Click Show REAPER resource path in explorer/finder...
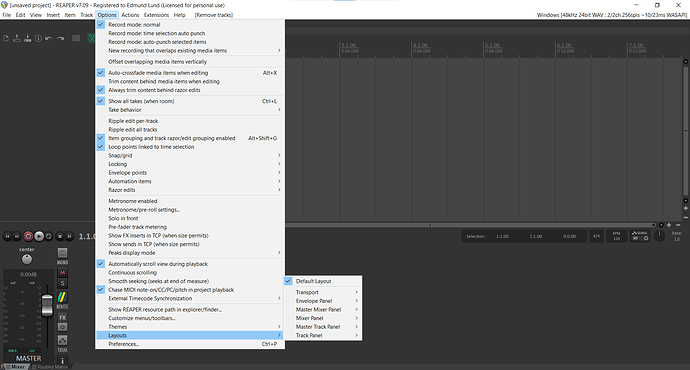Image resolution: width=690 pixels, height=370 pixels. [190, 310]
